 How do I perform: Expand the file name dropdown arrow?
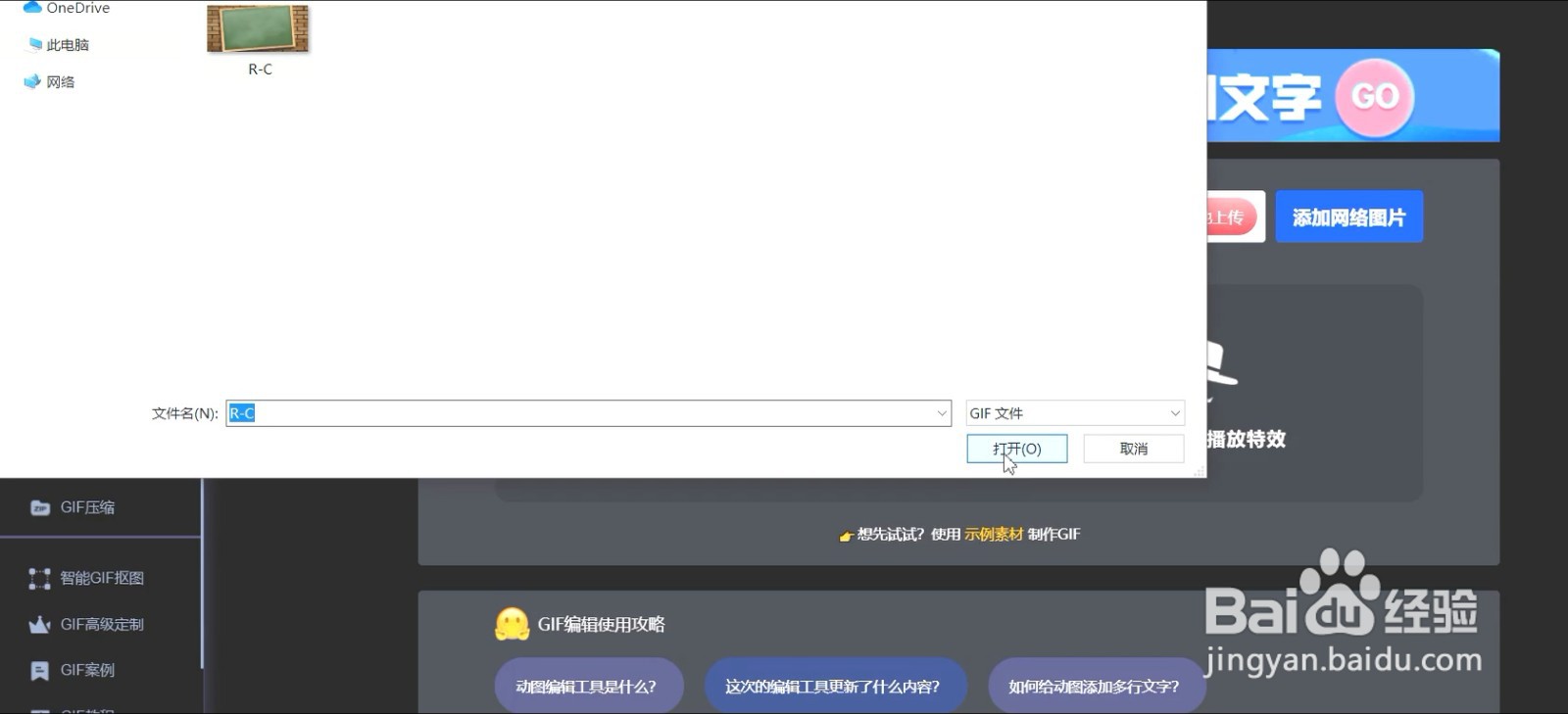tap(941, 413)
